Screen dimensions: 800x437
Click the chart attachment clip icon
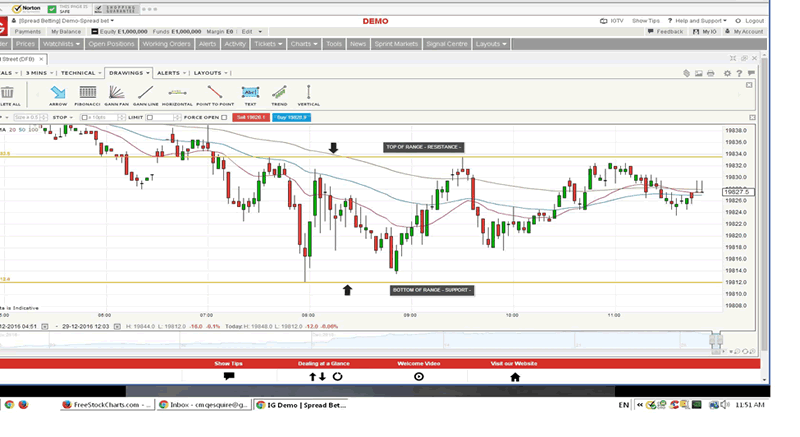pyautogui.click(x=686, y=73)
